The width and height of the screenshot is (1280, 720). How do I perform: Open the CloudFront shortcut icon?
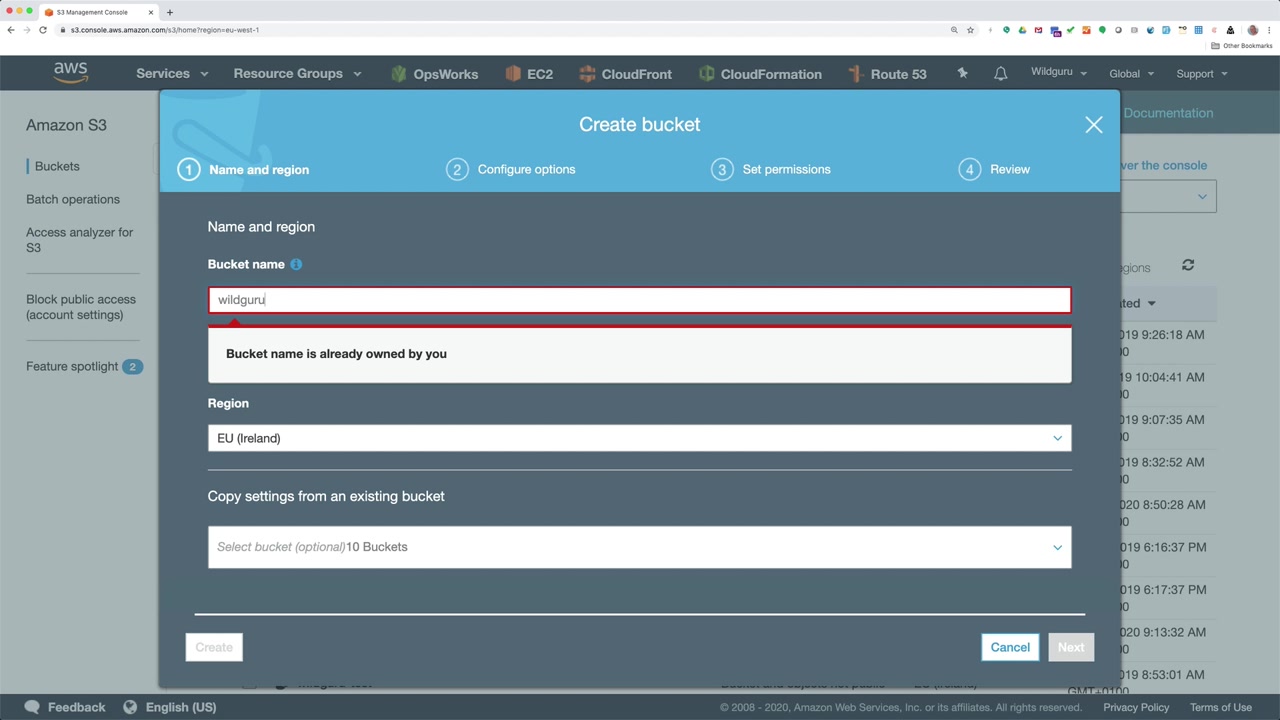coord(587,74)
